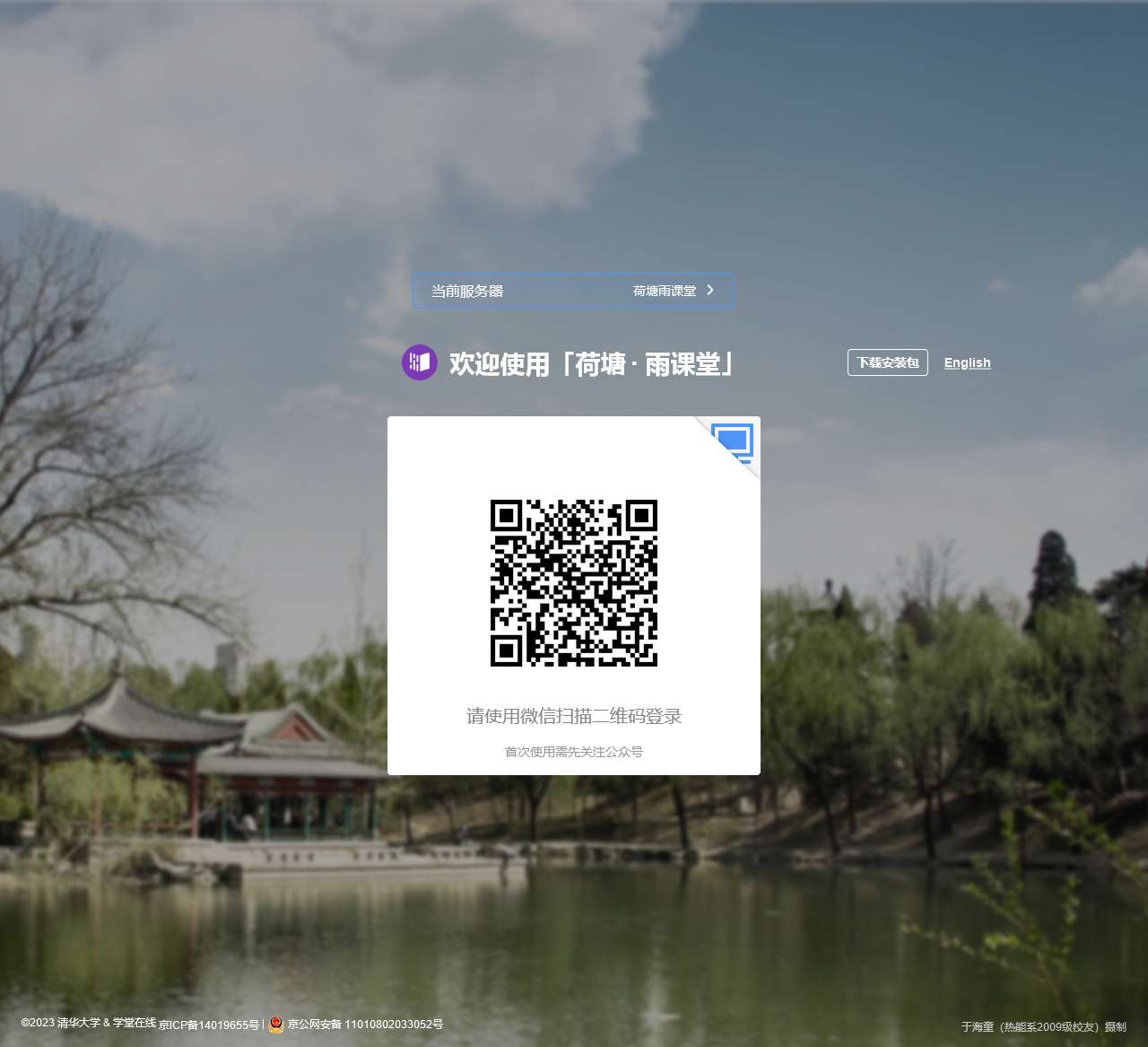
Task: Click the purple 雨课堂 logo icon
Action: click(x=420, y=362)
